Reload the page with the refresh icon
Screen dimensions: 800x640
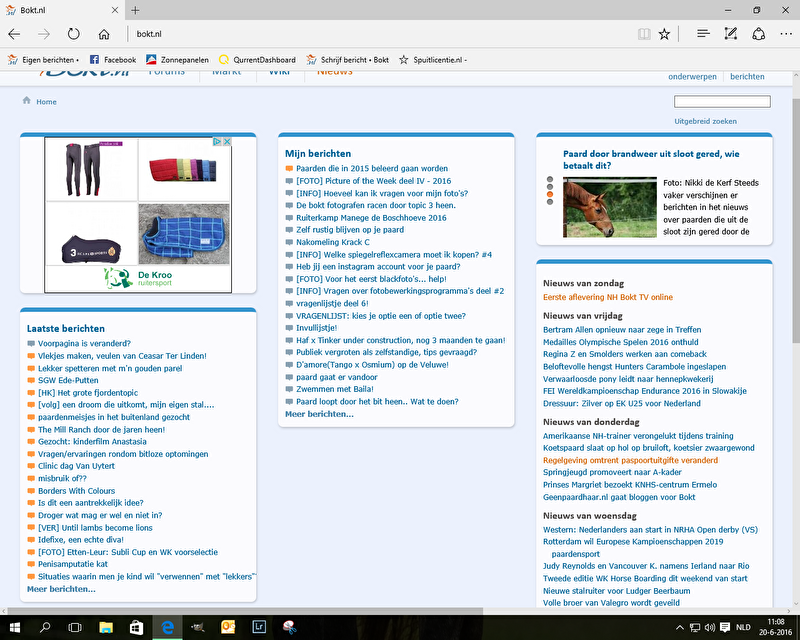[74, 34]
